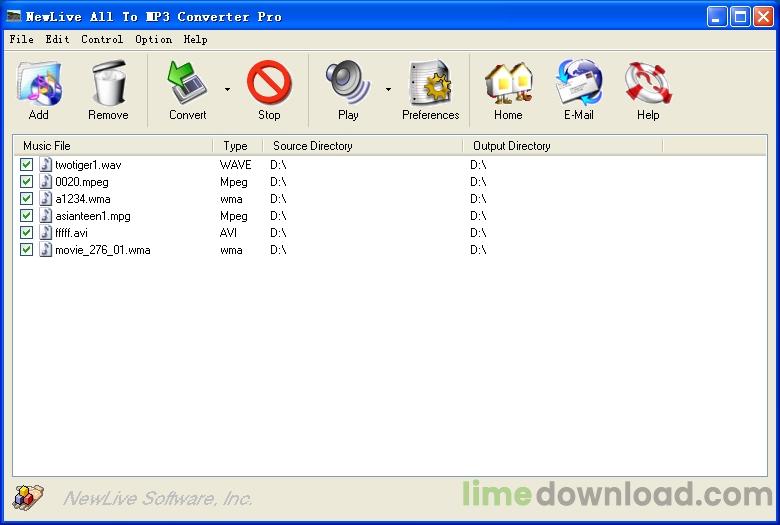Image resolution: width=780 pixels, height=525 pixels.
Task: Click the music icon beside movie_276_01.wma
Action: (46, 249)
